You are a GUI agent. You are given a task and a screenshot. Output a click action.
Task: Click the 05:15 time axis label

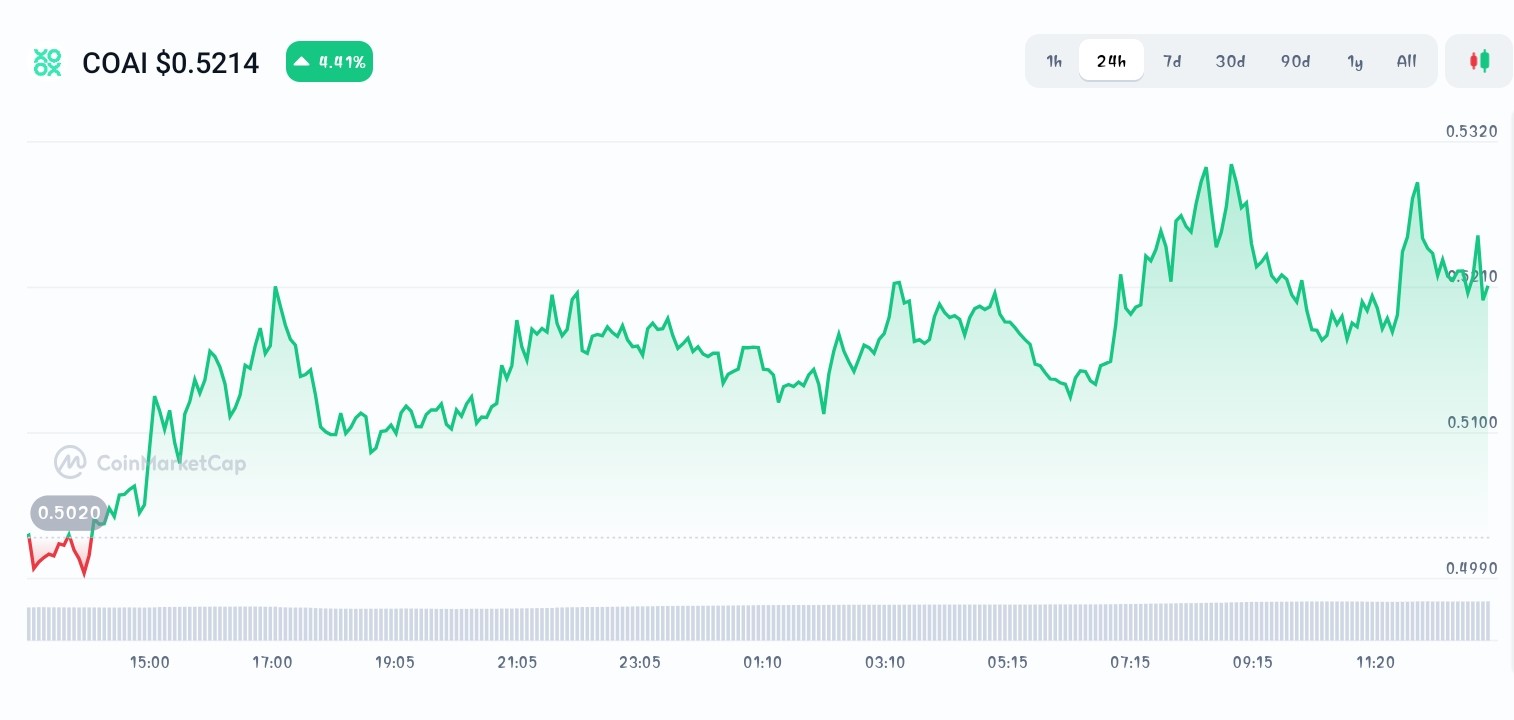[x=1007, y=662]
